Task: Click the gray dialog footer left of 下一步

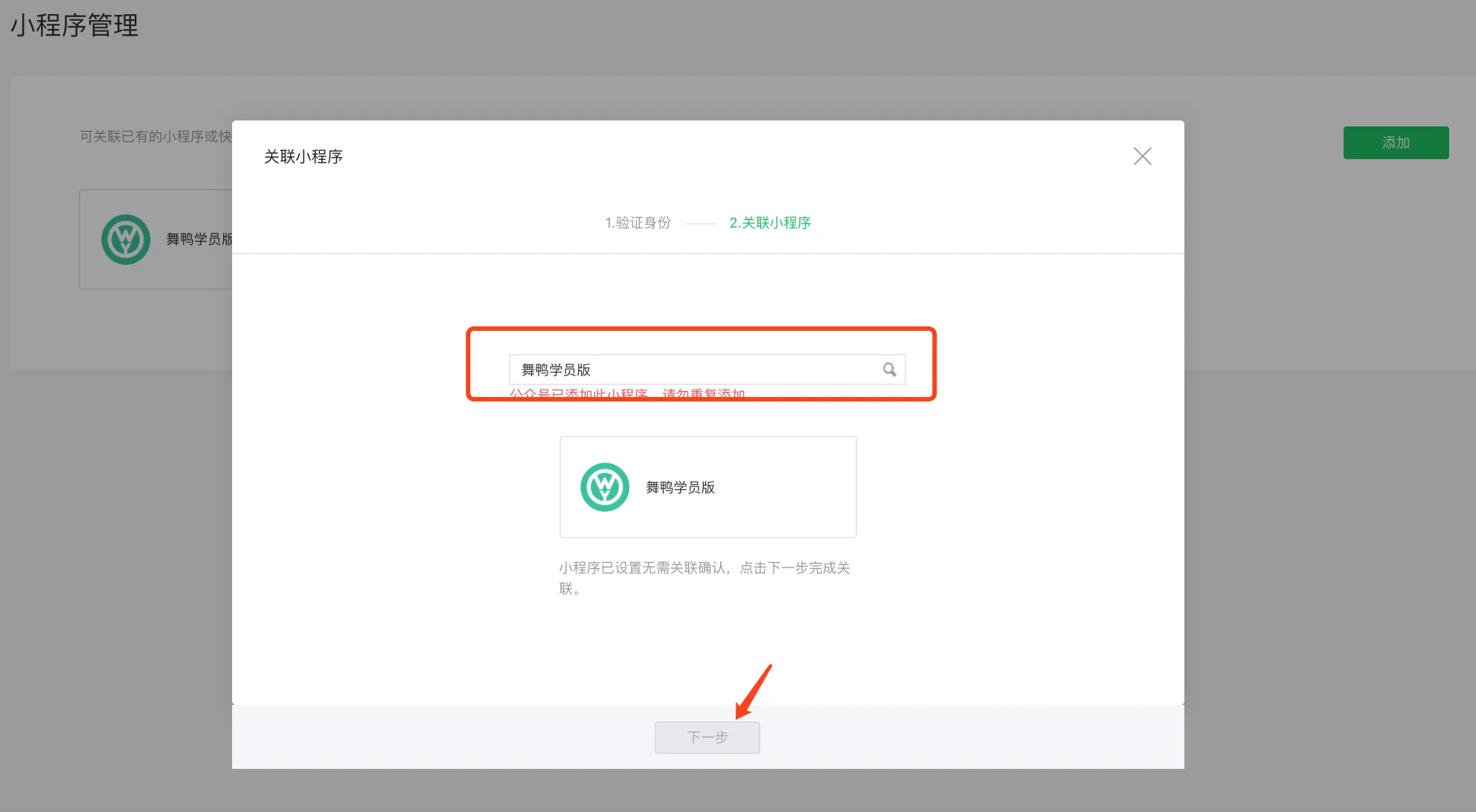Action: pyautogui.click(x=446, y=737)
